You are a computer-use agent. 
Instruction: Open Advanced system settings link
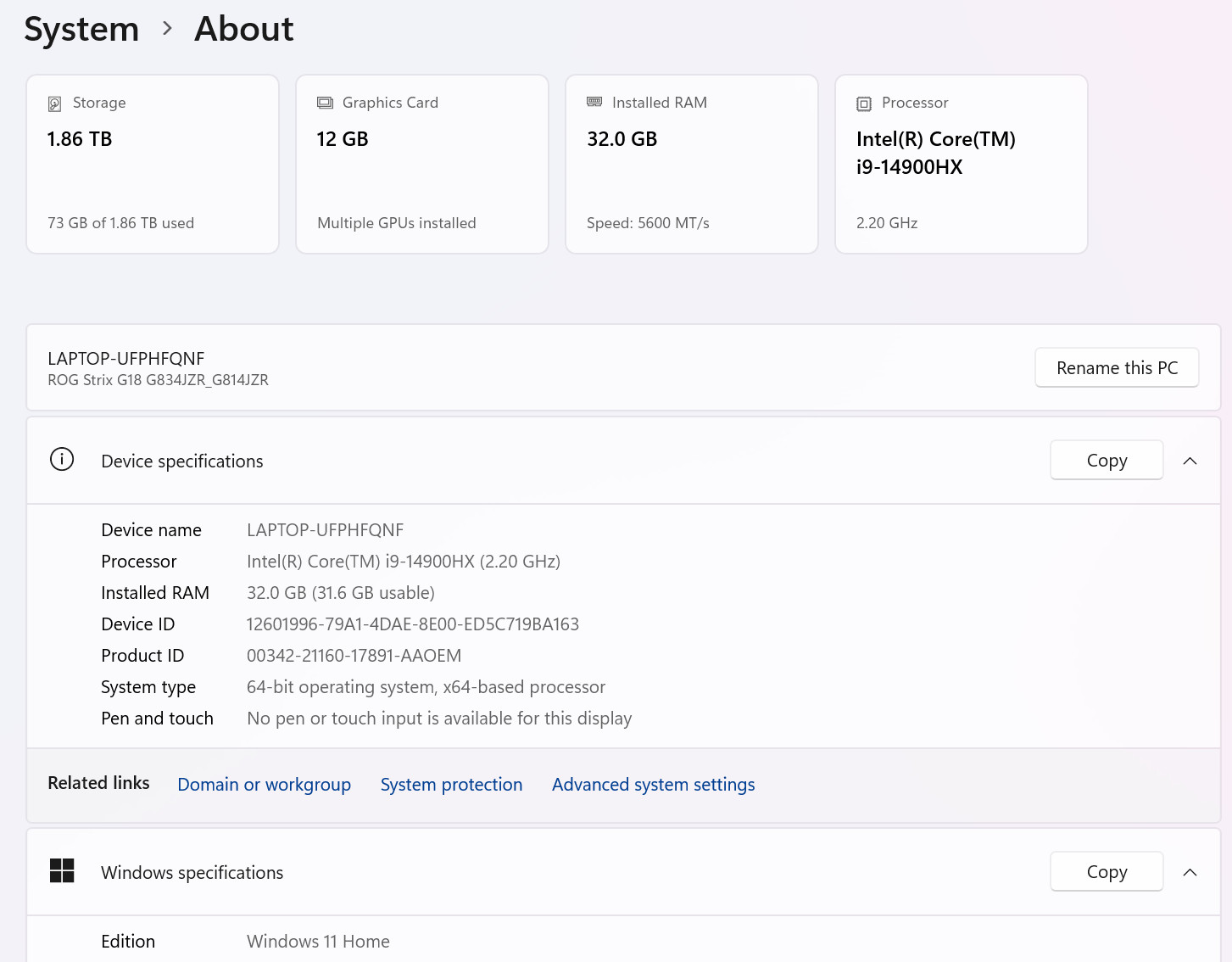pos(653,785)
